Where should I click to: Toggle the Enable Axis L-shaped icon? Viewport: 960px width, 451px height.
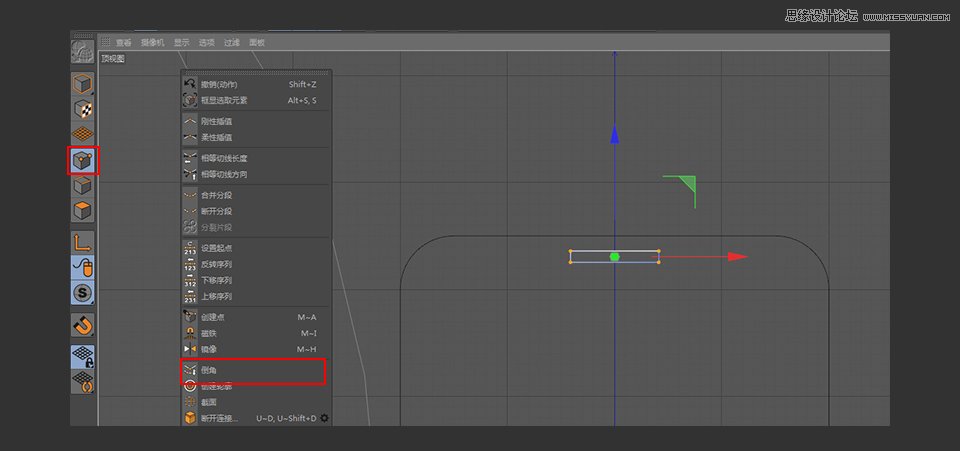(82, 242)
